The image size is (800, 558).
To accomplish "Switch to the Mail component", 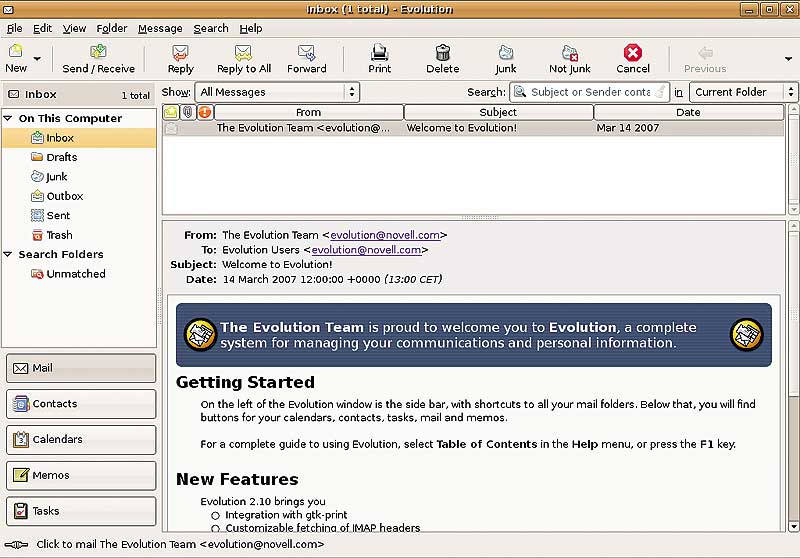I will pos(81,368).
